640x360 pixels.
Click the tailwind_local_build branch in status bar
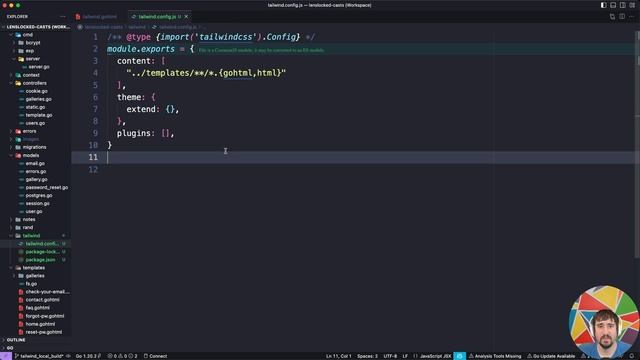[39, 356]
